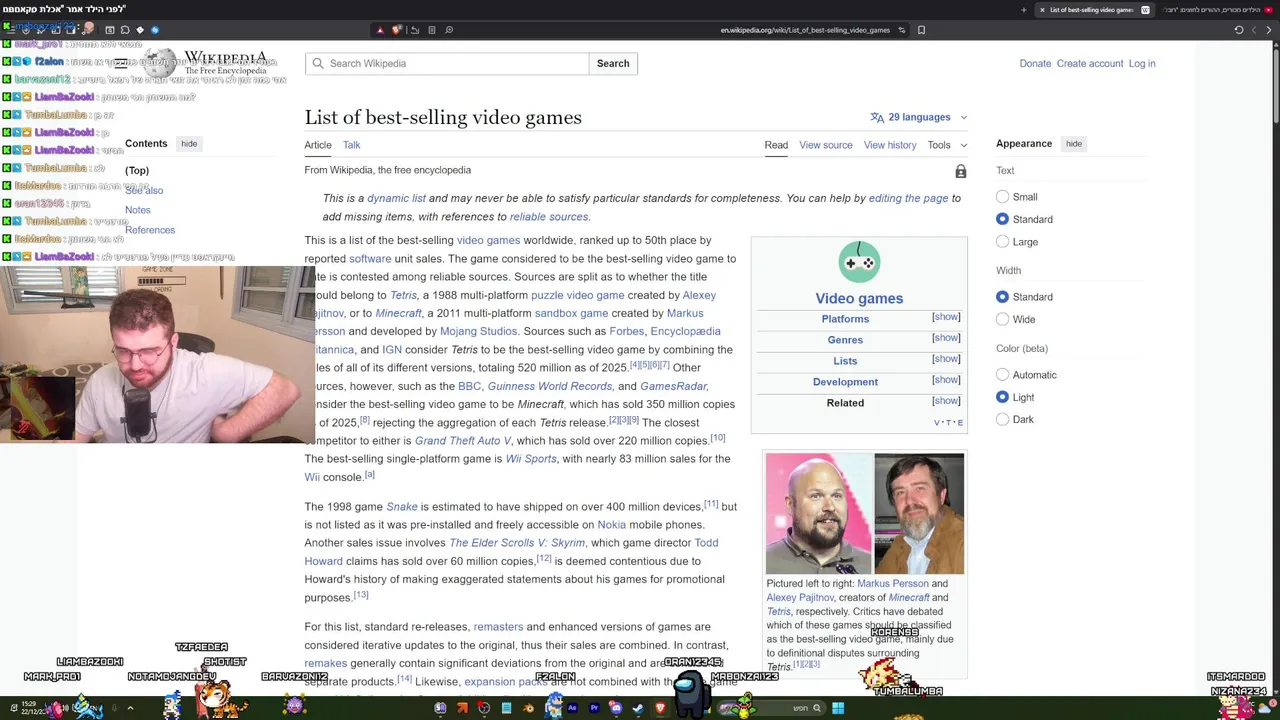
Task: Open OBS Studio from the taskbar
Action: point(484,708)
